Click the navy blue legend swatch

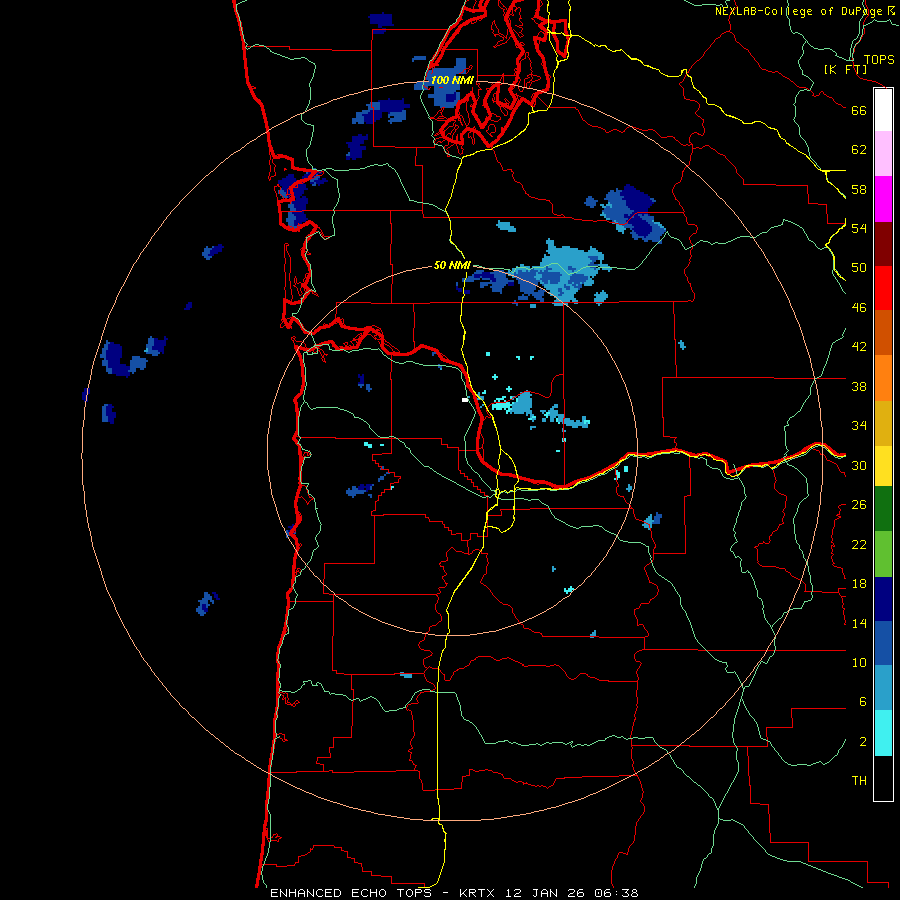(x=883, y=599)
